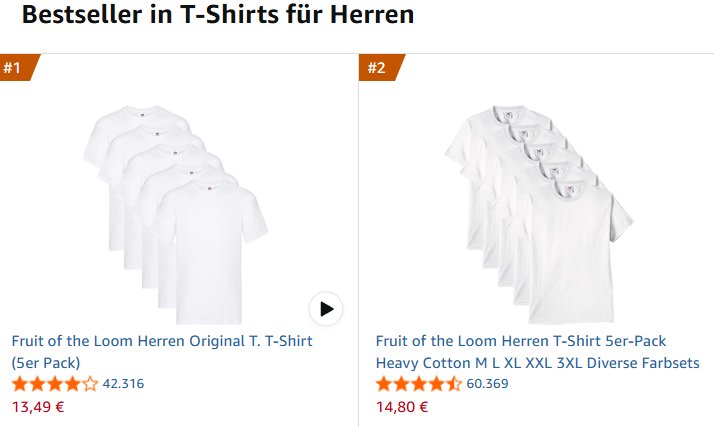Image resolution: width=714 pixels, height=427 pixels.
Task: Click 'Heavy Cotton M L XL XXL 3XL Diverse Farbsets'
Action: 537,362
